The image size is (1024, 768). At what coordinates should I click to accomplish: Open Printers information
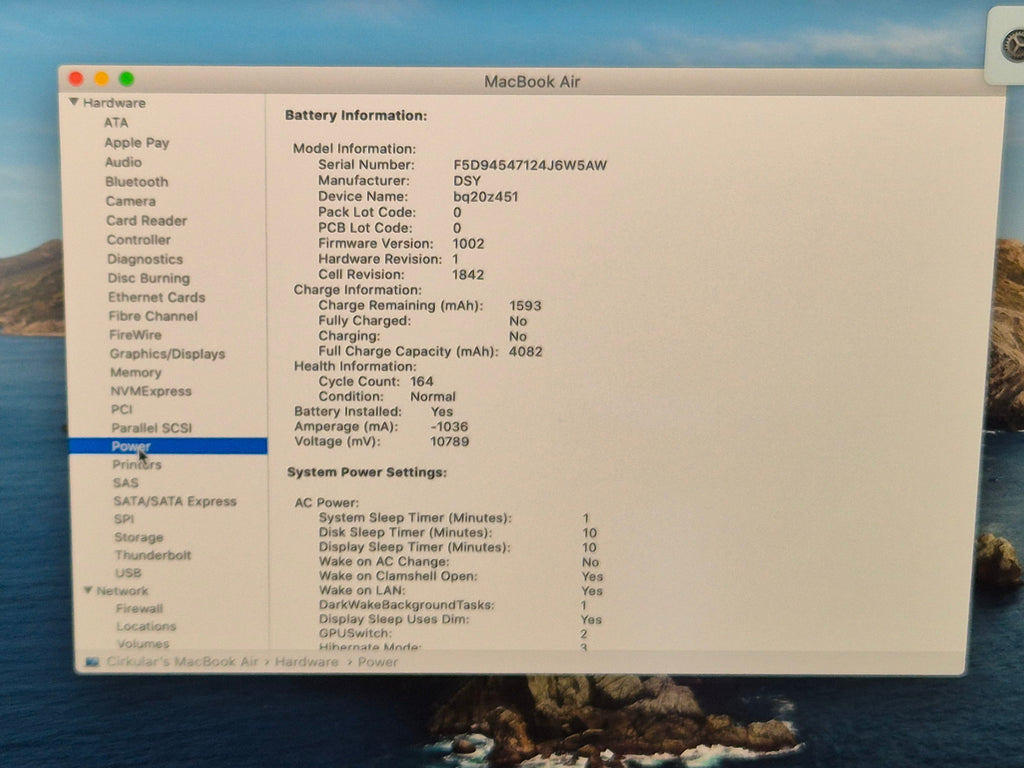coord(137,464)
